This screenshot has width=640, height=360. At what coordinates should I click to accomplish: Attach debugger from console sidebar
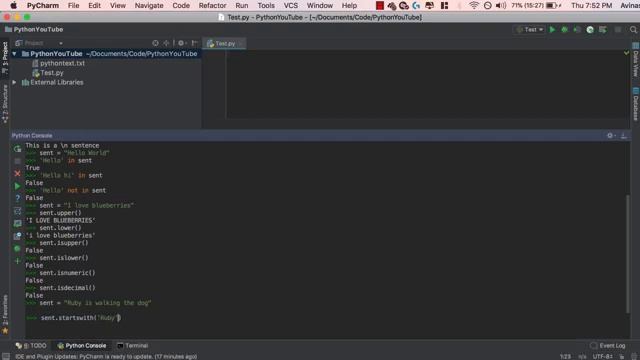18,249
